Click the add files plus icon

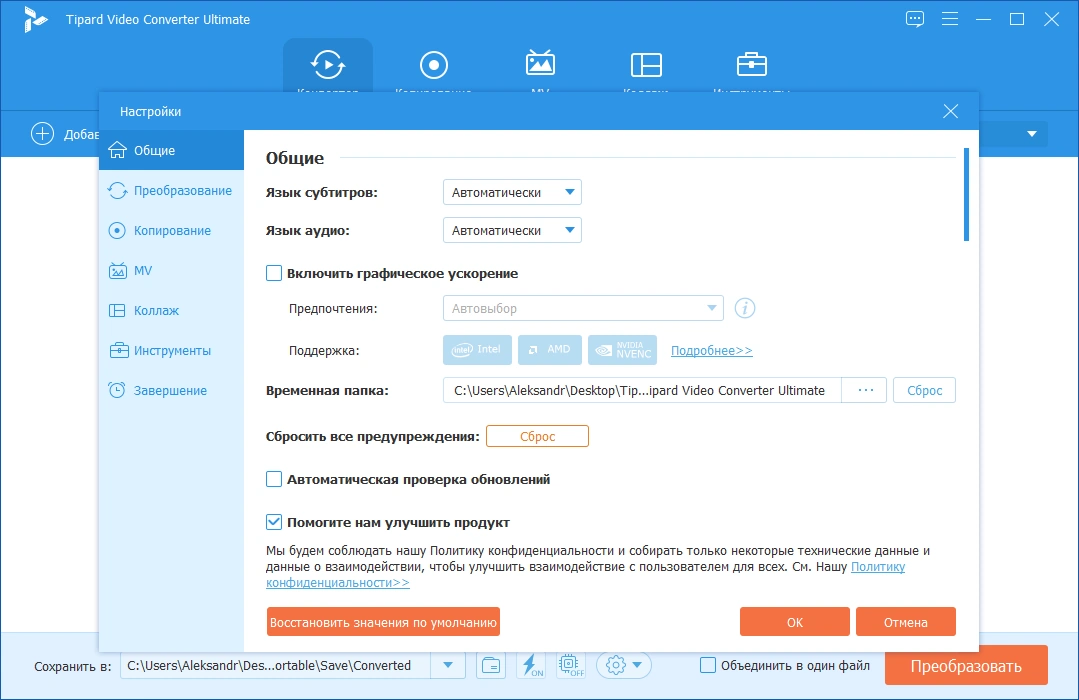(42, 134)
